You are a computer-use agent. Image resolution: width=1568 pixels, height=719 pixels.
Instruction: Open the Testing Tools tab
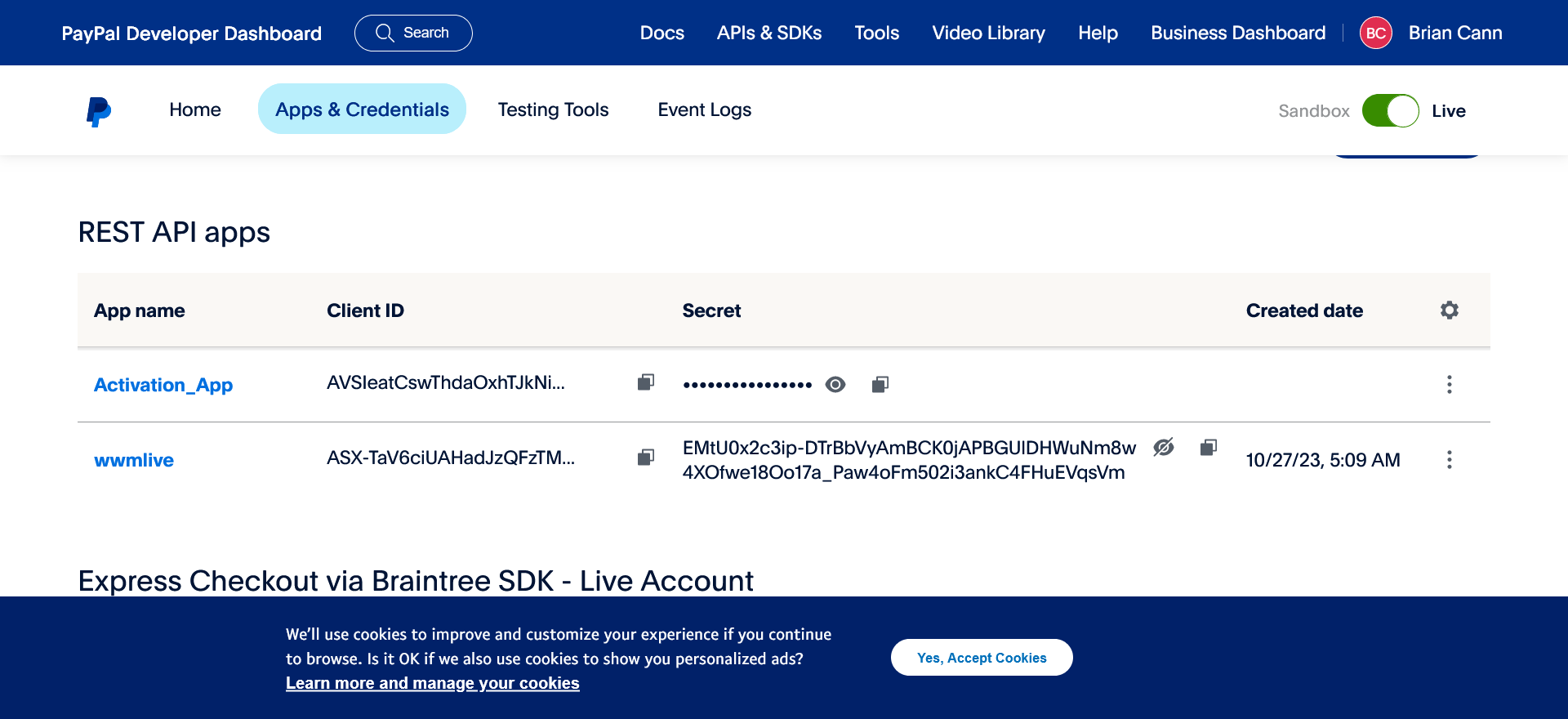coord(554,109)
